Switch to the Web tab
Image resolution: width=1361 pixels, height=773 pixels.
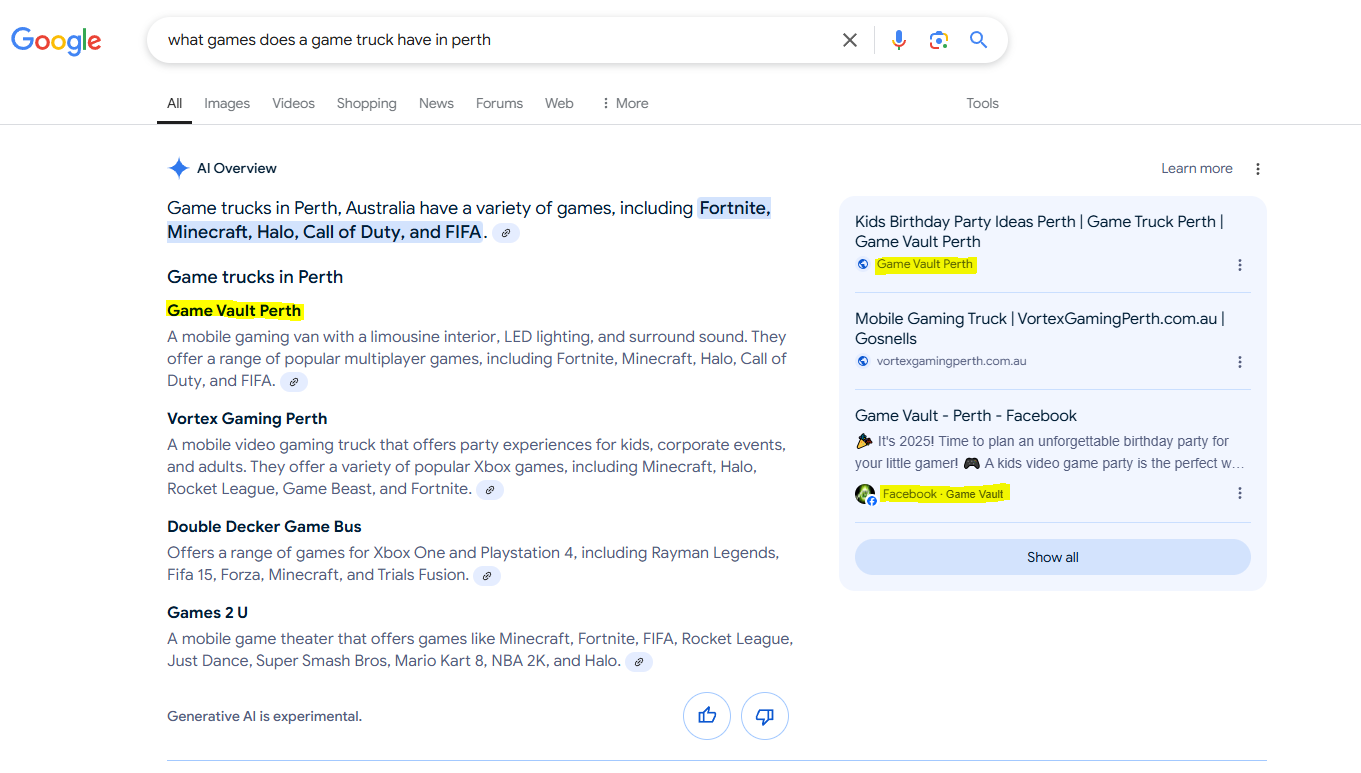tap(559, 103)
